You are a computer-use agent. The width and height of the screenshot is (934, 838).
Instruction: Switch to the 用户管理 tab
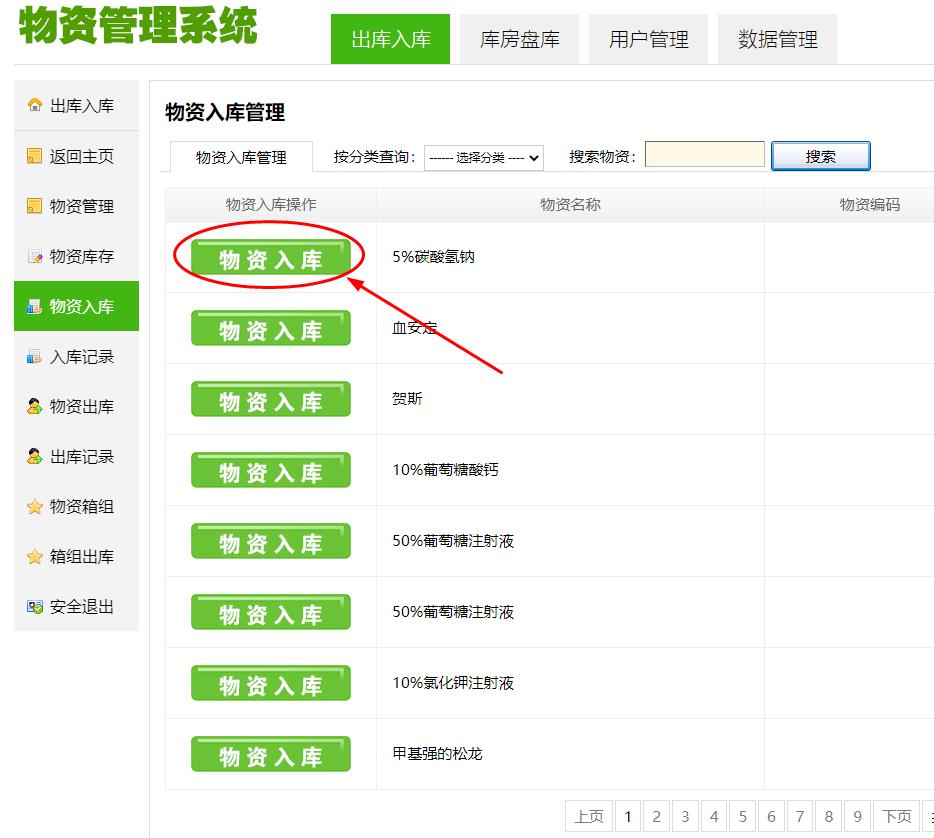point(648,39)
